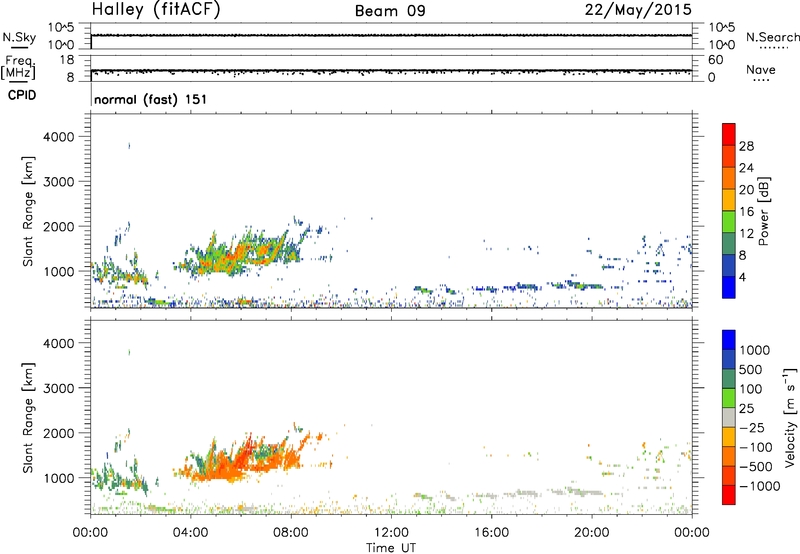Select the "CPID" row label
Image resolution: width=800 pixels, height=554 pixels.
point(22,95)
